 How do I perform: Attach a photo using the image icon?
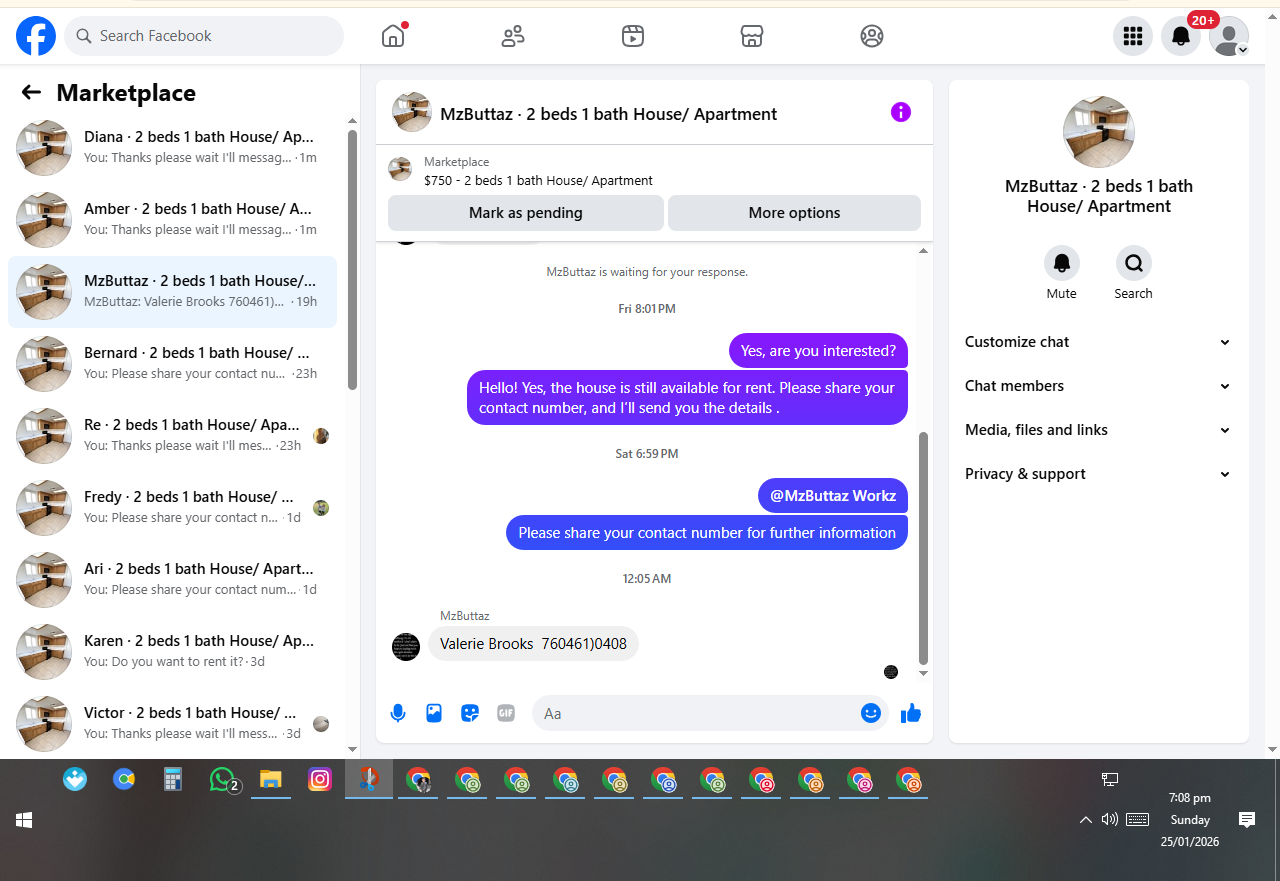434,713
